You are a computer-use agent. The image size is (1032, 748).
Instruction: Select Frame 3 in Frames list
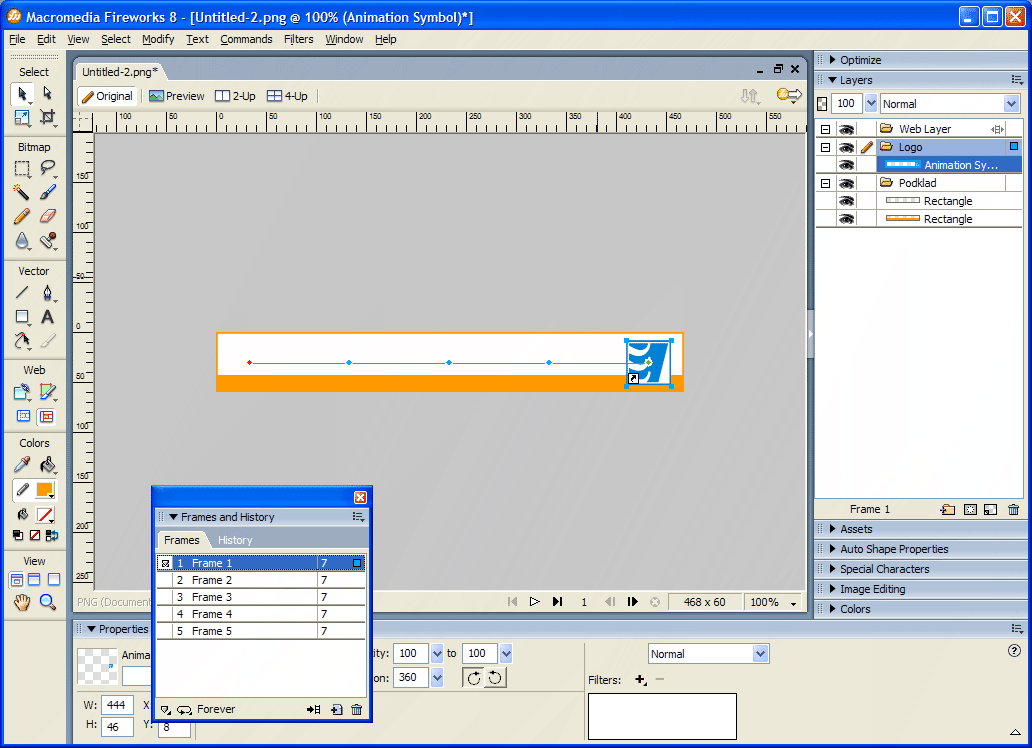coord(261,597)
